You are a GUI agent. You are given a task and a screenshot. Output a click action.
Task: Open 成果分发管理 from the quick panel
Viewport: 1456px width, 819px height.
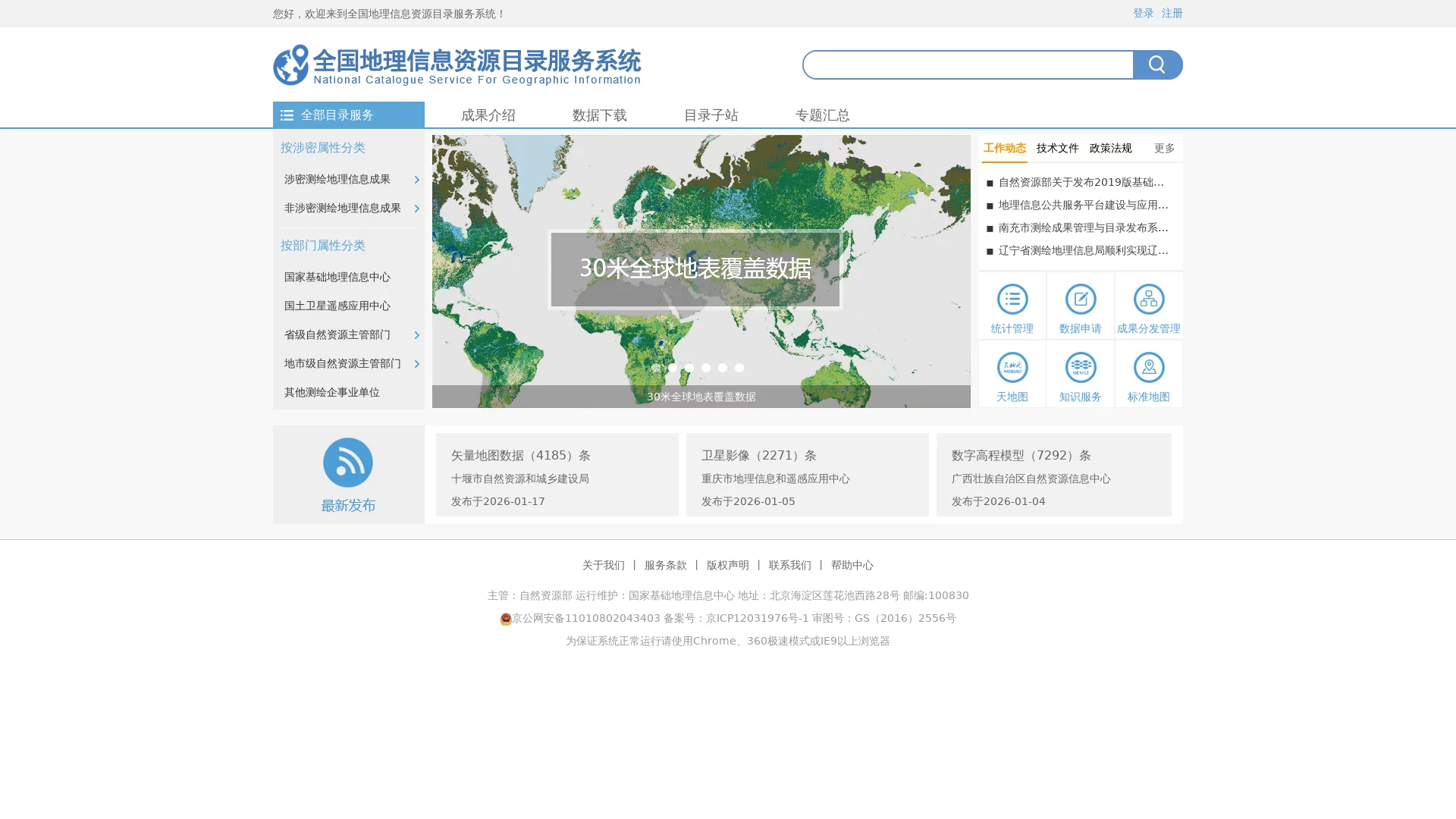(x=1148, y=306)
